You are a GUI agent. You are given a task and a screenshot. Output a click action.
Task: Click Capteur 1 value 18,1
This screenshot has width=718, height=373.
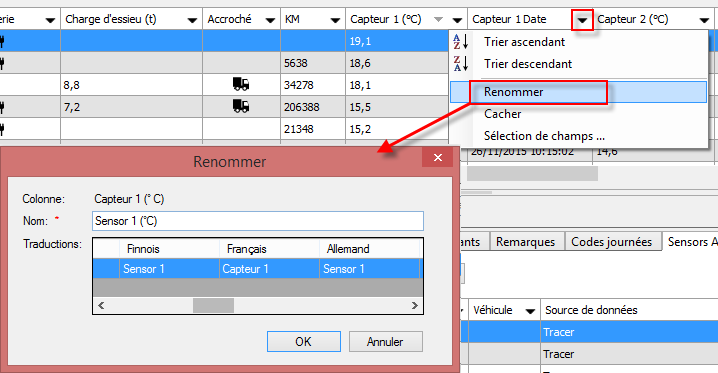click(x=397, y=85)
